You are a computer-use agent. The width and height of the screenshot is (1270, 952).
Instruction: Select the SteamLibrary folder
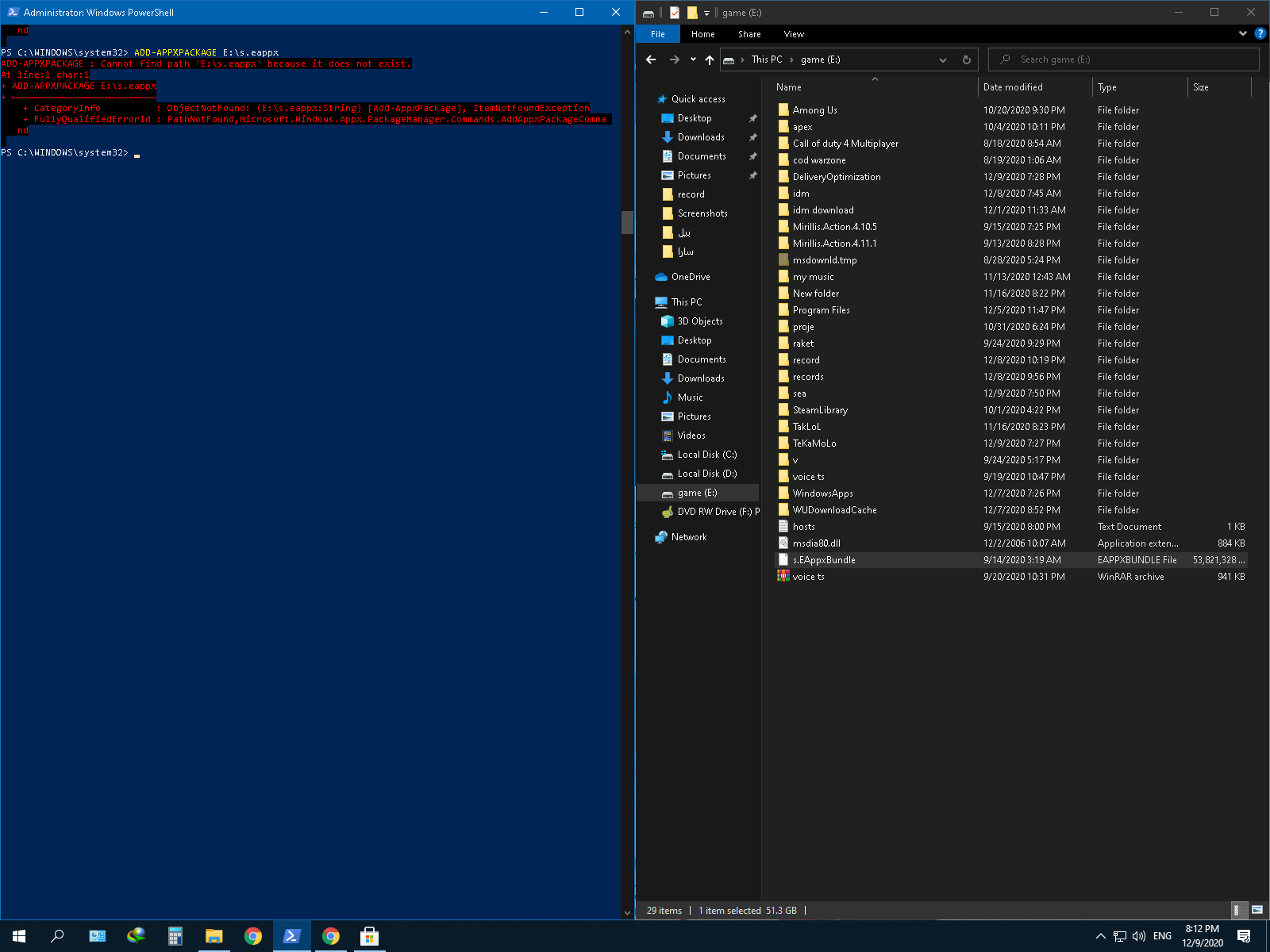1010,410
